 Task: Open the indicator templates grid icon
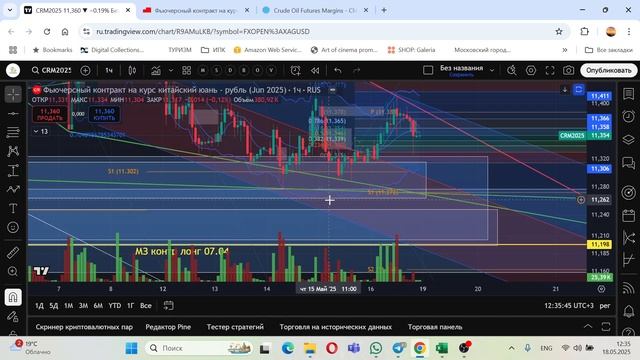click(187, 70)
